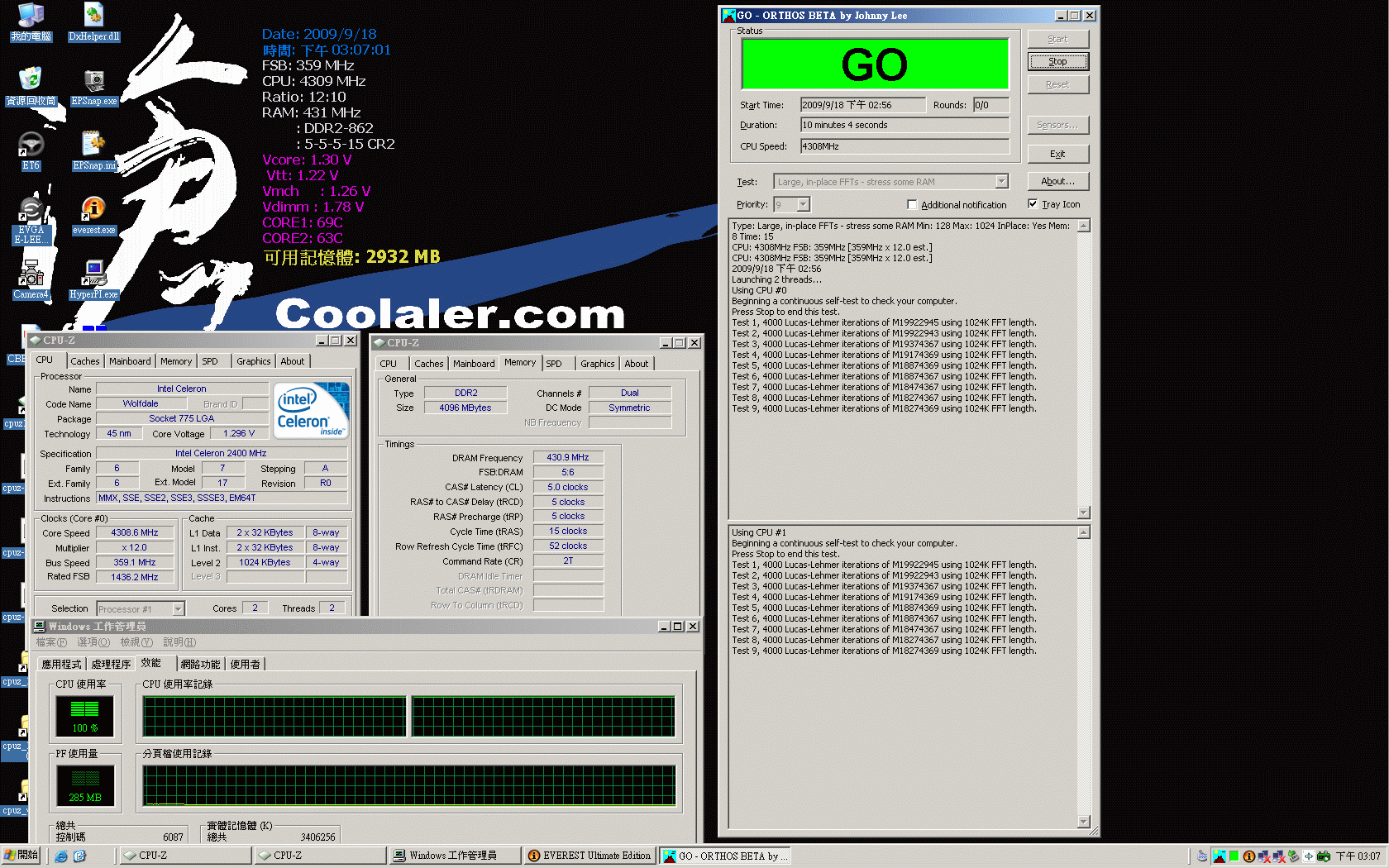
Task: Click up arrow on lower ORTHOS log scrollbar
Action: pyautogui.click(x=1084, y=532)
